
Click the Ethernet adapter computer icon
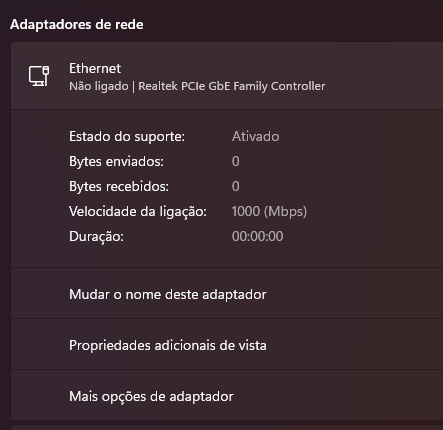coord(39,76)
